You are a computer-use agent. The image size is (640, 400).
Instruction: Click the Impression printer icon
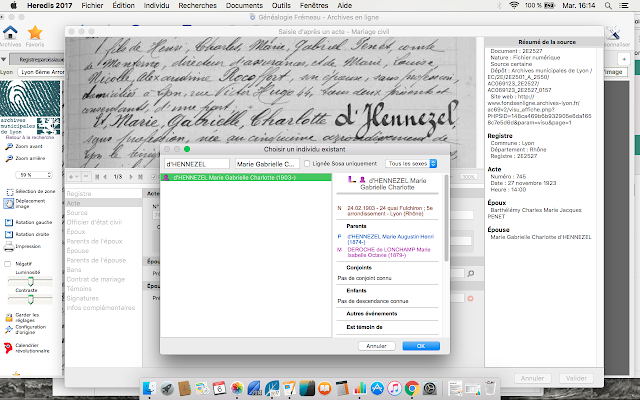9,246
